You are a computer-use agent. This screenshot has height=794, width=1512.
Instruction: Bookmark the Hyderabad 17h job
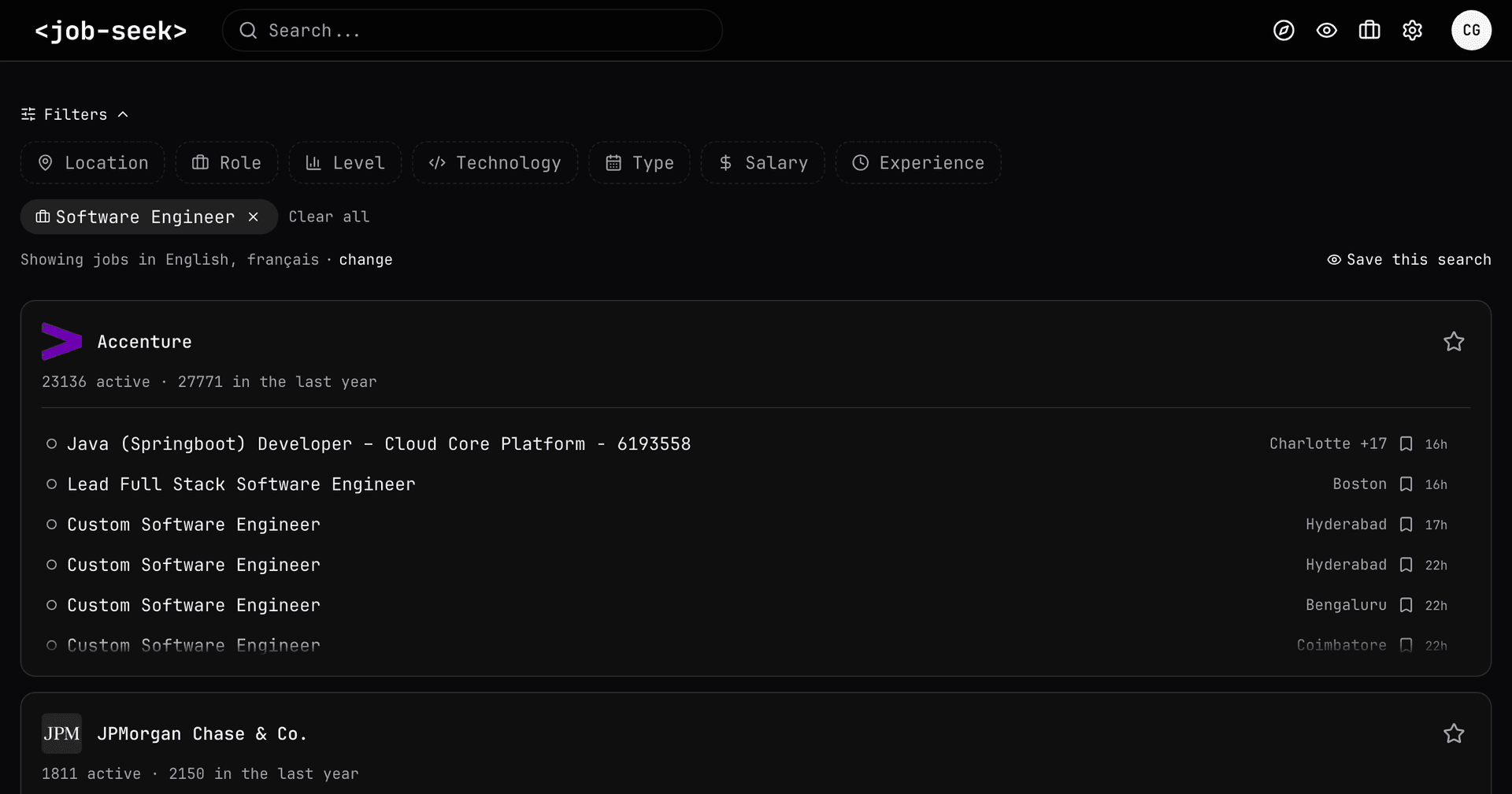pos(1406,525)
